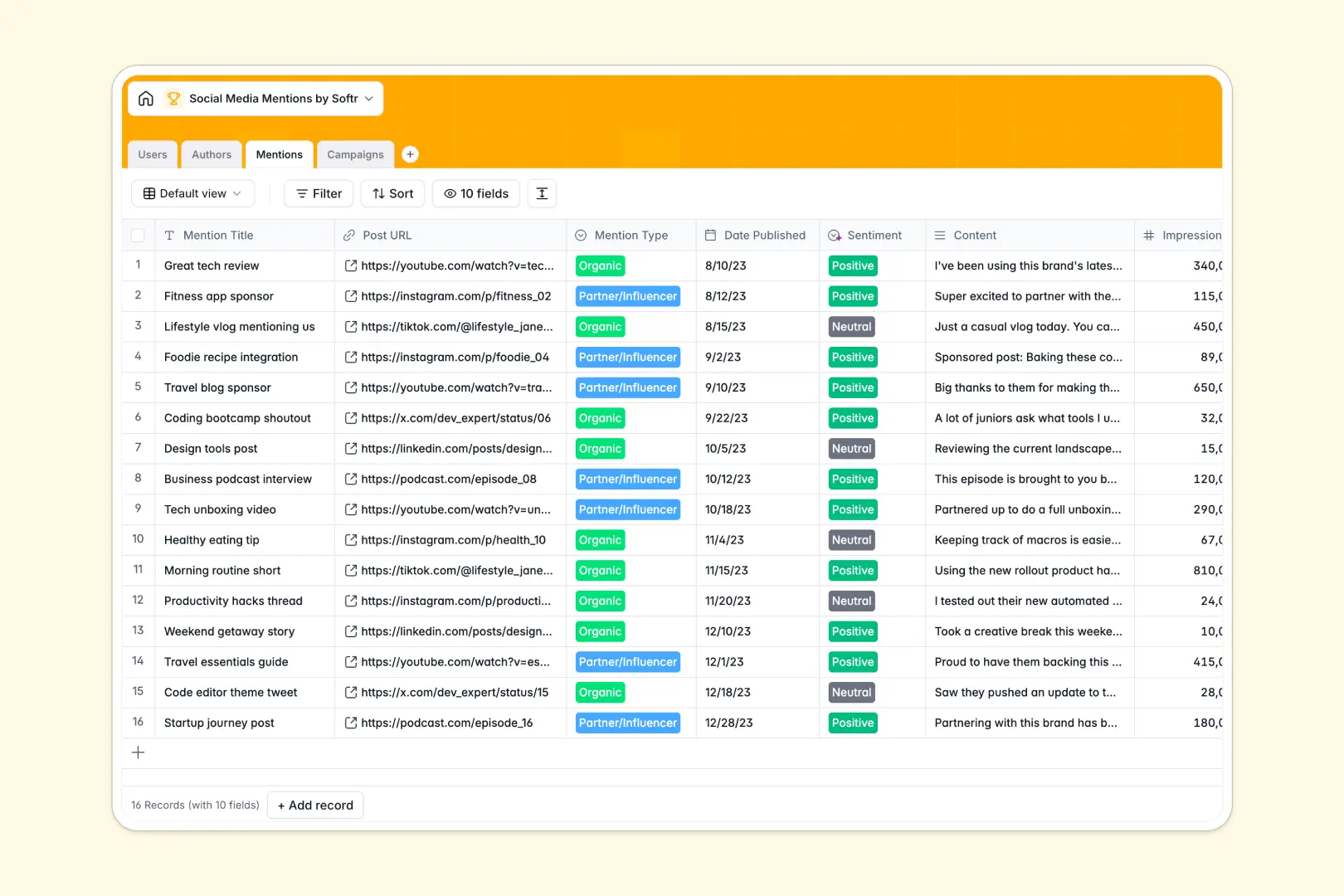
Task: Click the sentiment icon in the Sentiment column header
Action: [834, 235]
